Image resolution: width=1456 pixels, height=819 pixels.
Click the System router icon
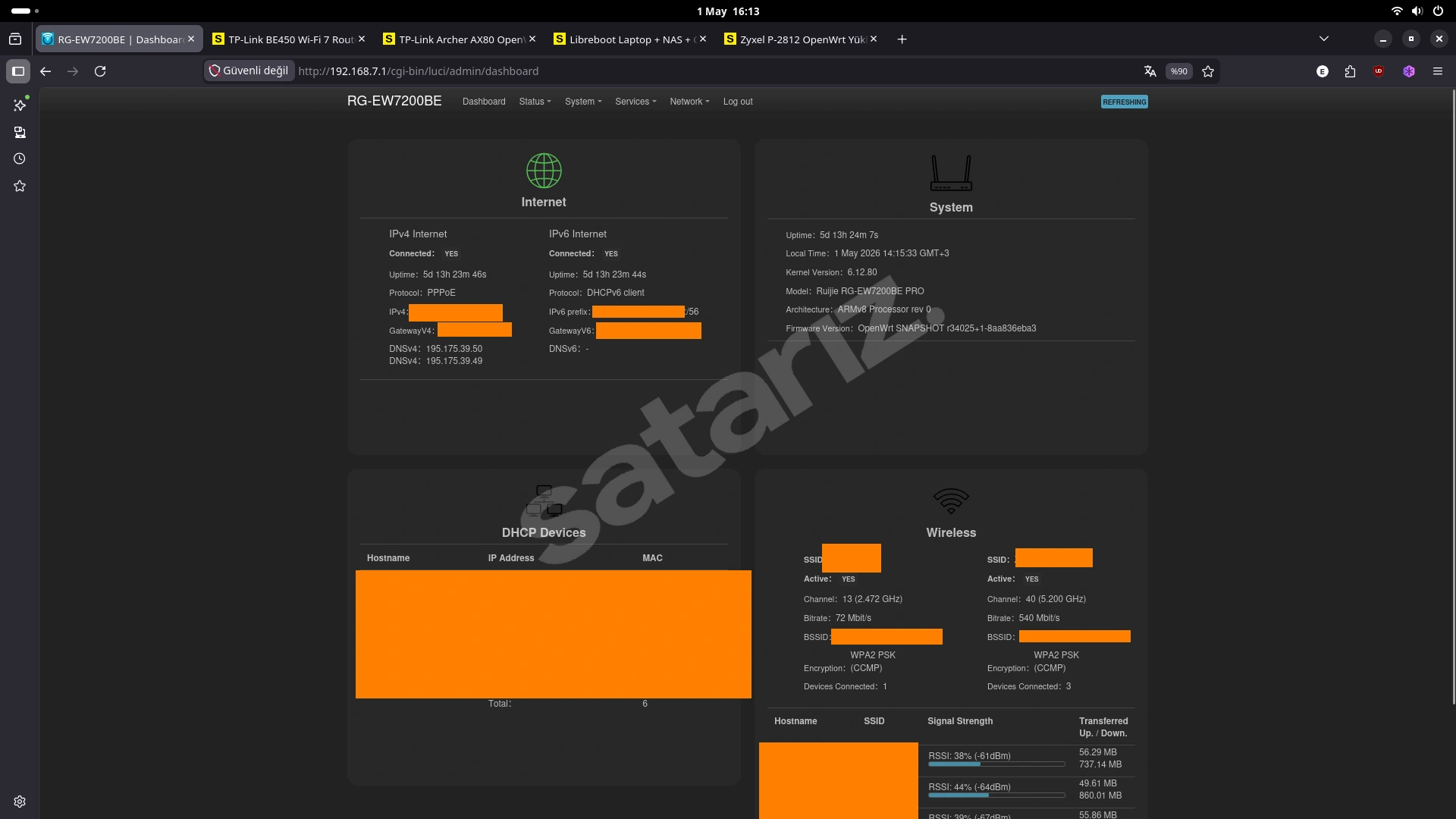coord(951,173)
